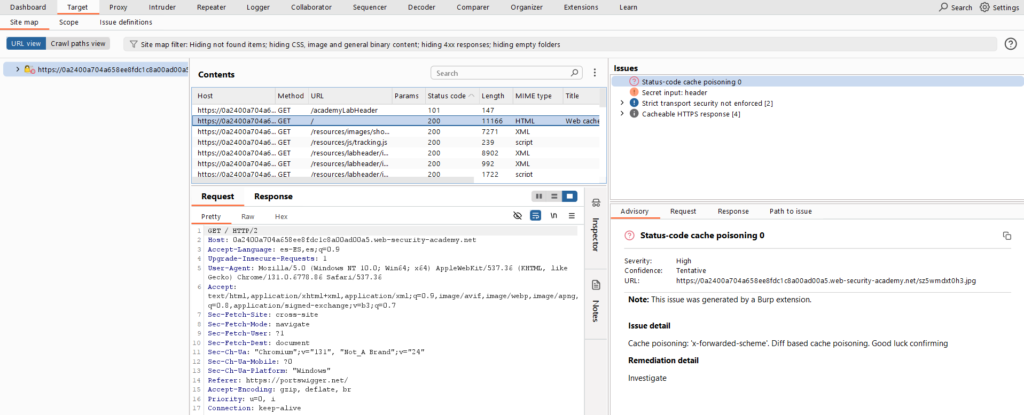
Task: Switch to side-by-side request/response layout
Action: tap(538, 196)
